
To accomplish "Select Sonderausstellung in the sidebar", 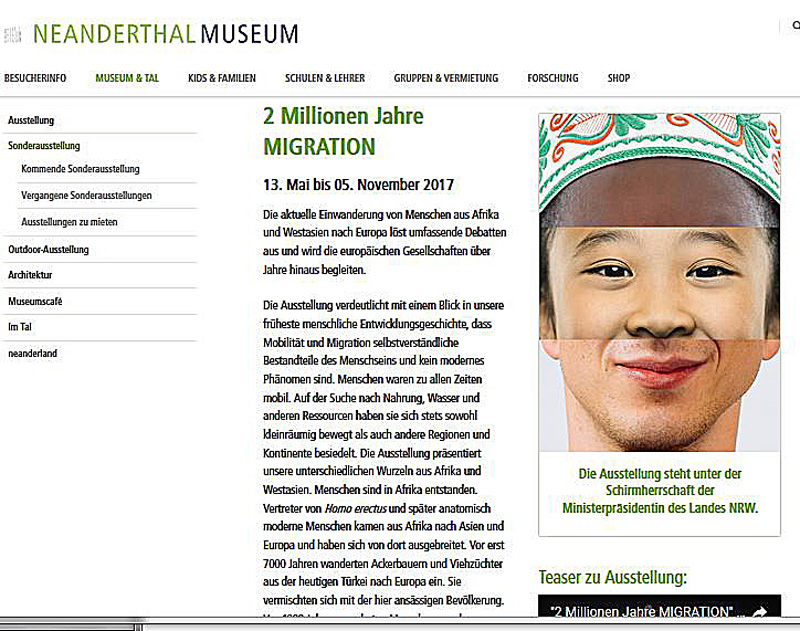I will point(44,146).
